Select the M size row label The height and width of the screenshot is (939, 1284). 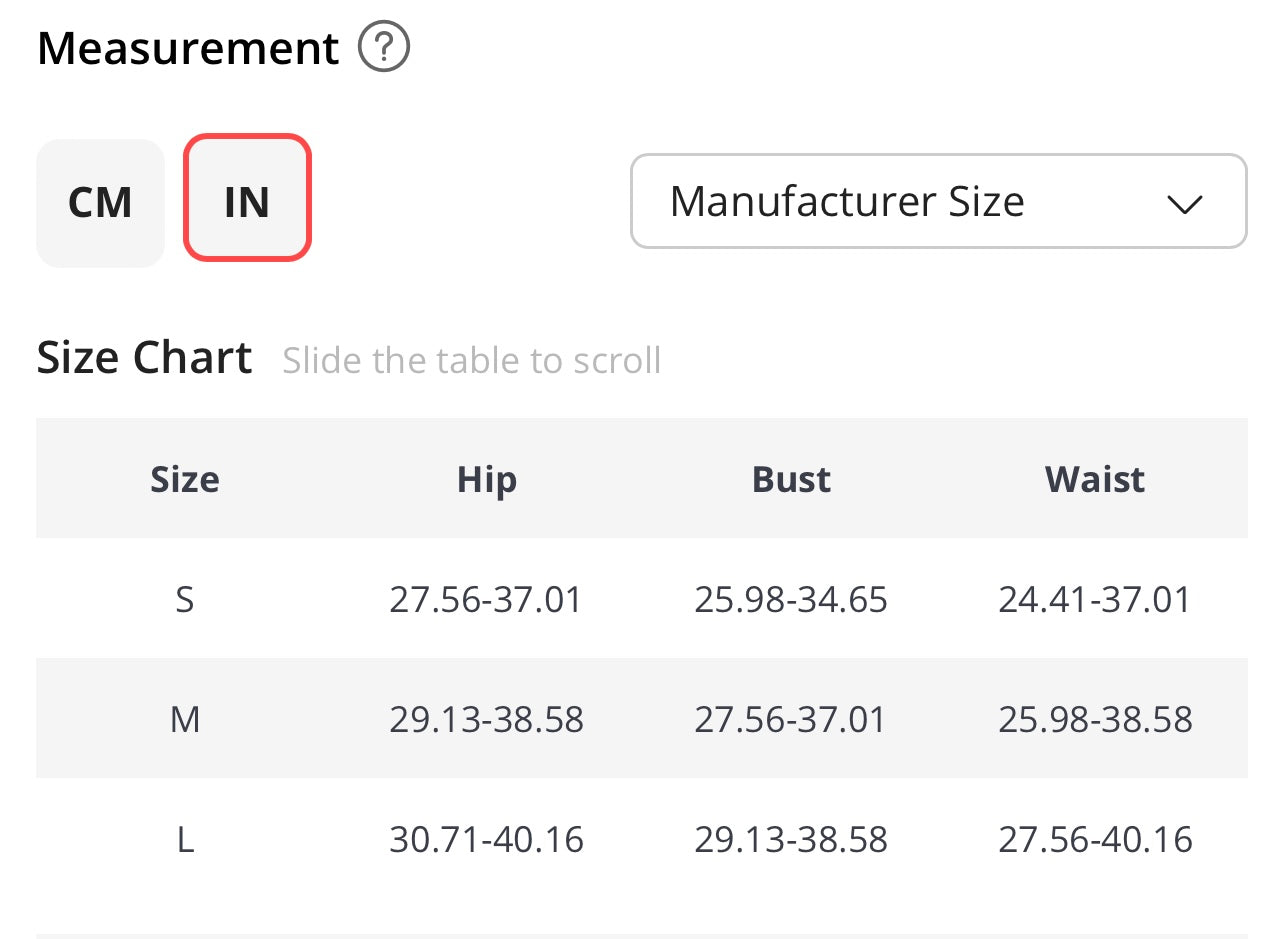185,720
